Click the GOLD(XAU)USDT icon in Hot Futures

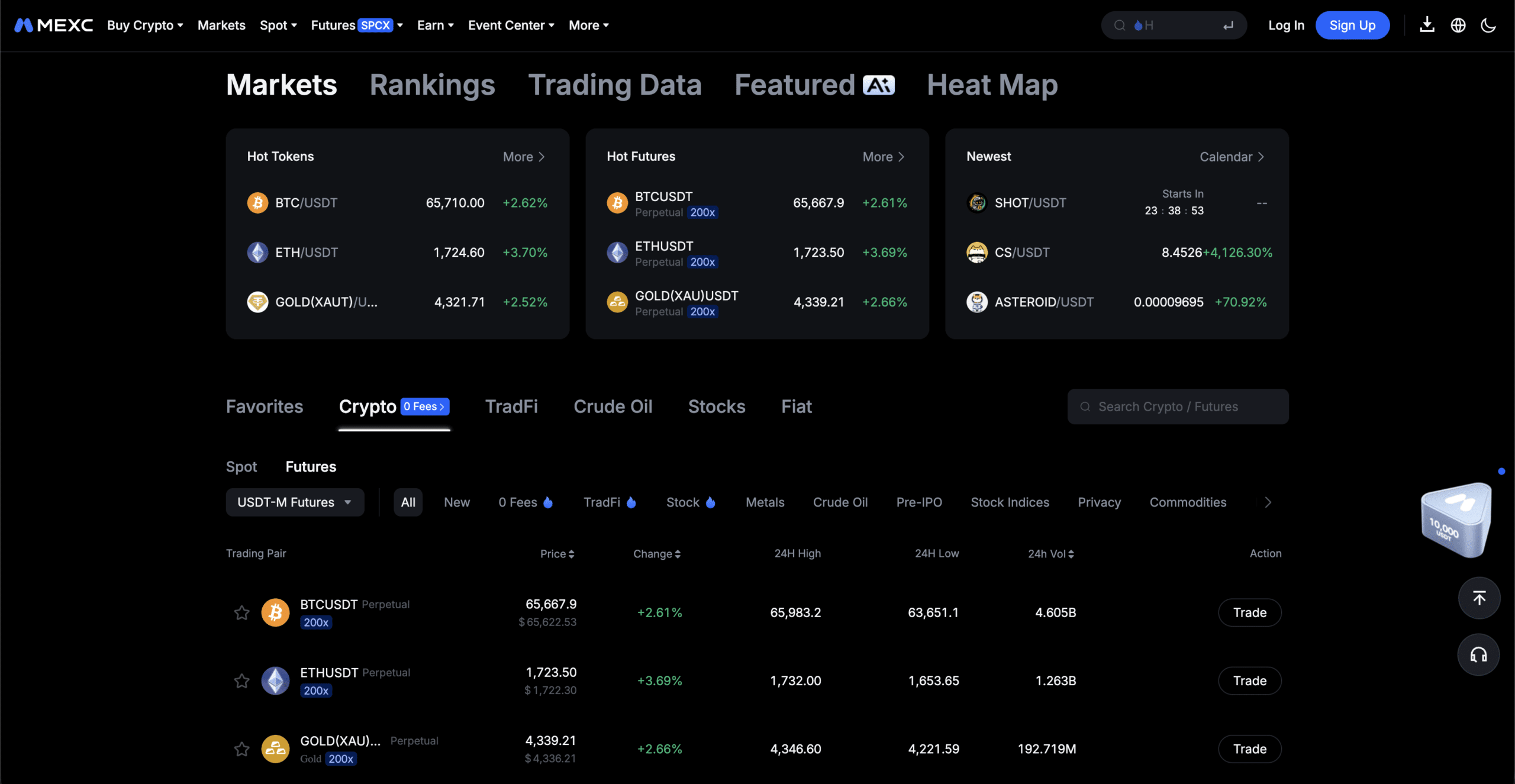click(x=617, y=302)
